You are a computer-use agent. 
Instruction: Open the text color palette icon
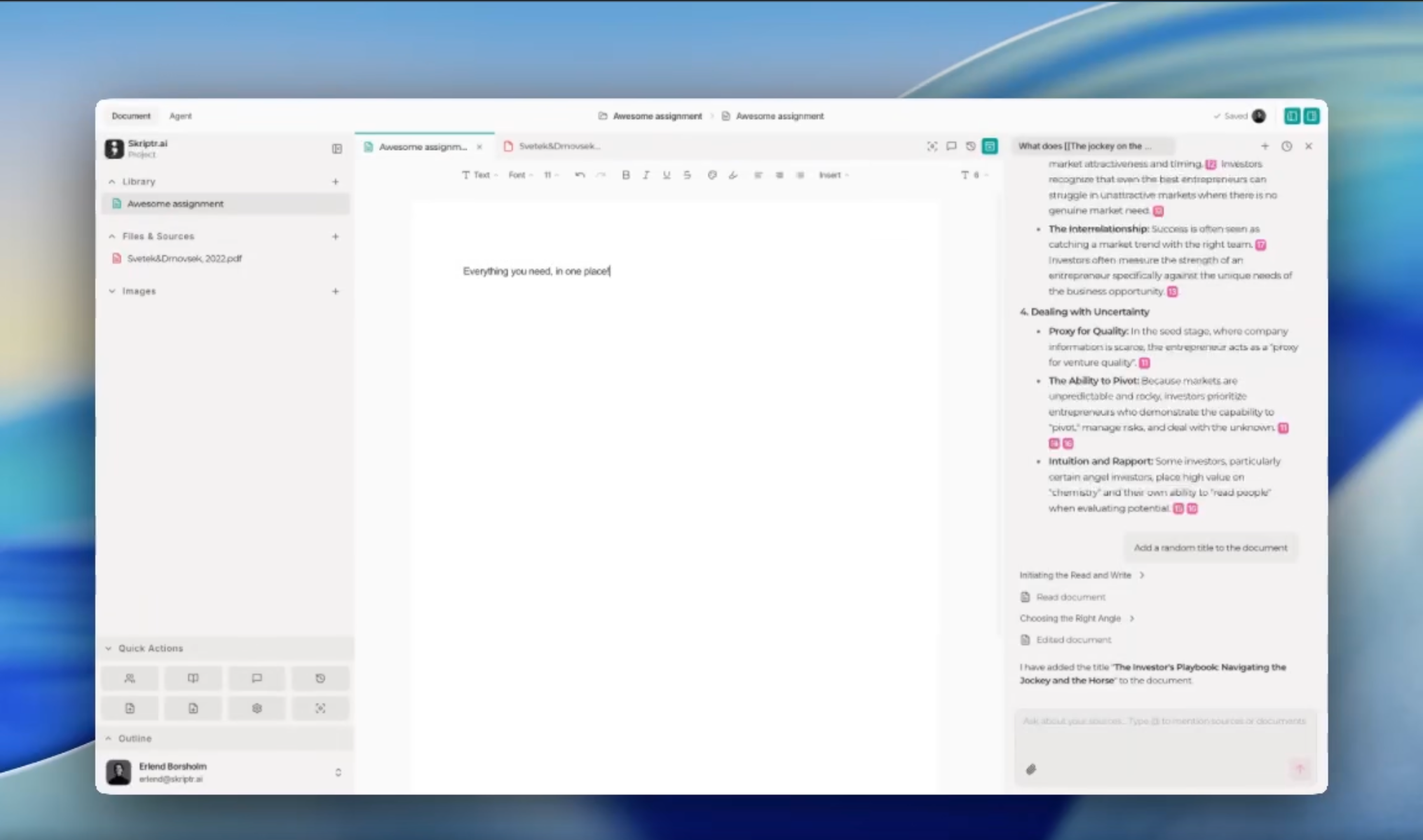click(712, 175)
